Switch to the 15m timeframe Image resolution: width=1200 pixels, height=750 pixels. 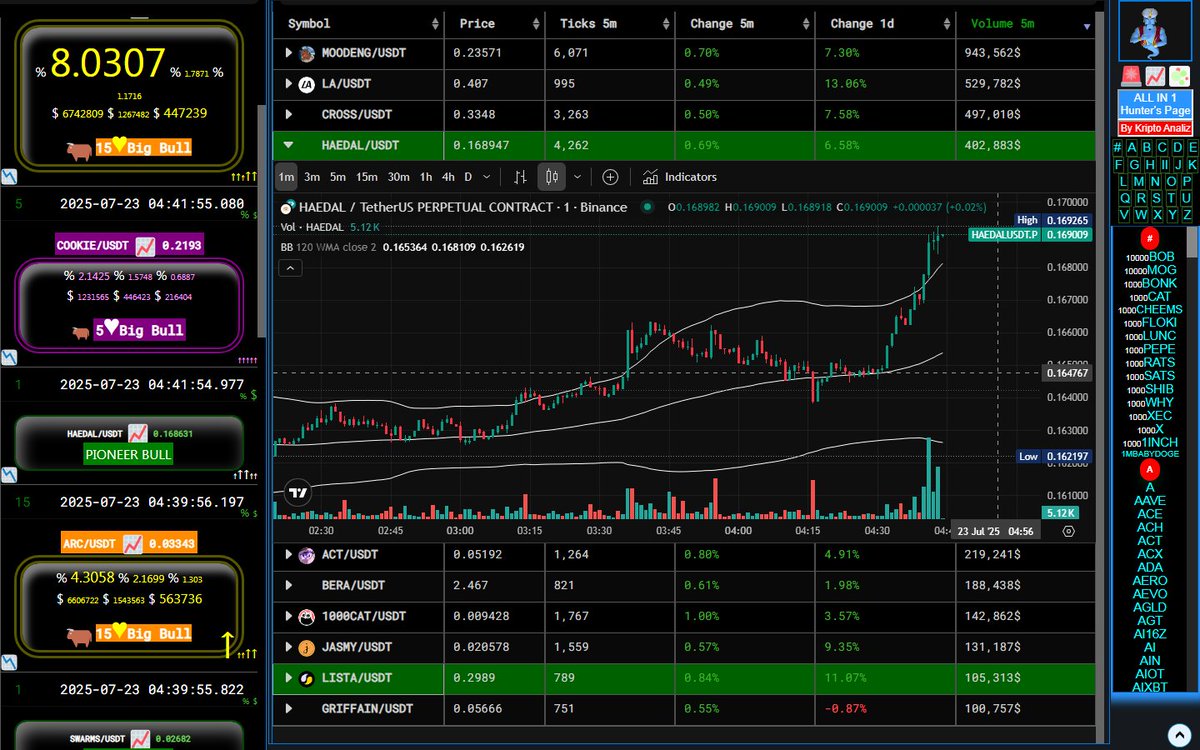click(367, 177)
